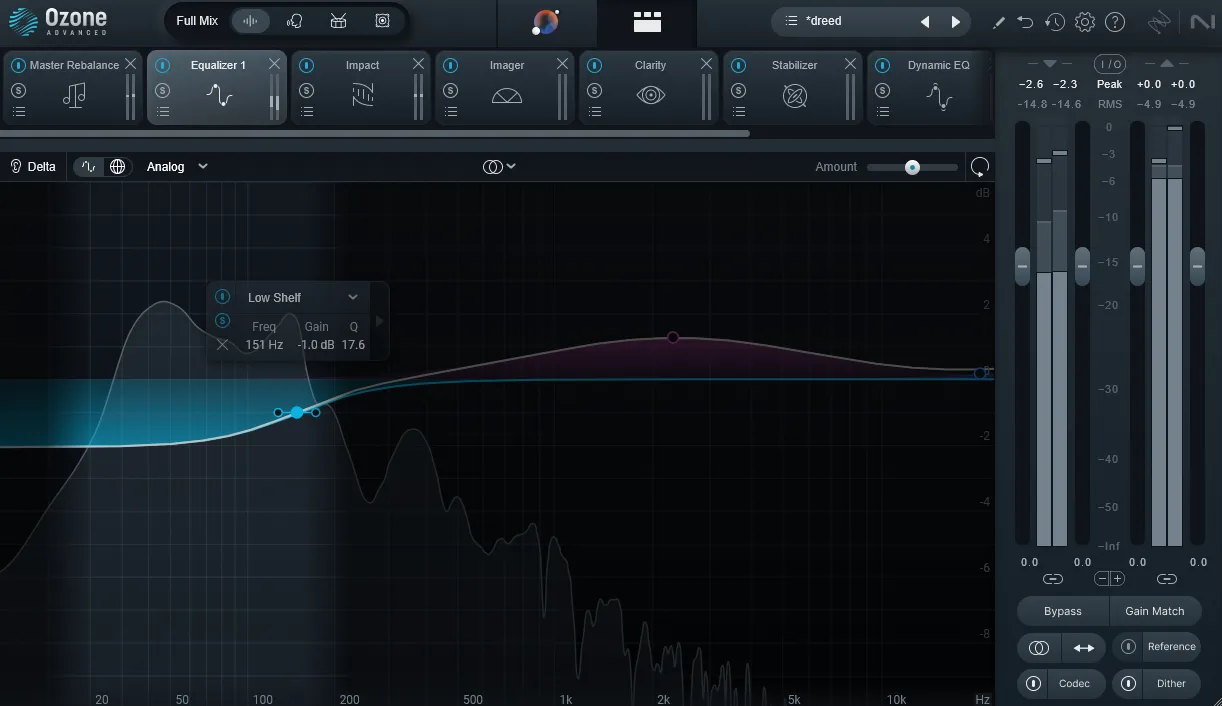Select the EQ curve view icon

tap(90, 167)
